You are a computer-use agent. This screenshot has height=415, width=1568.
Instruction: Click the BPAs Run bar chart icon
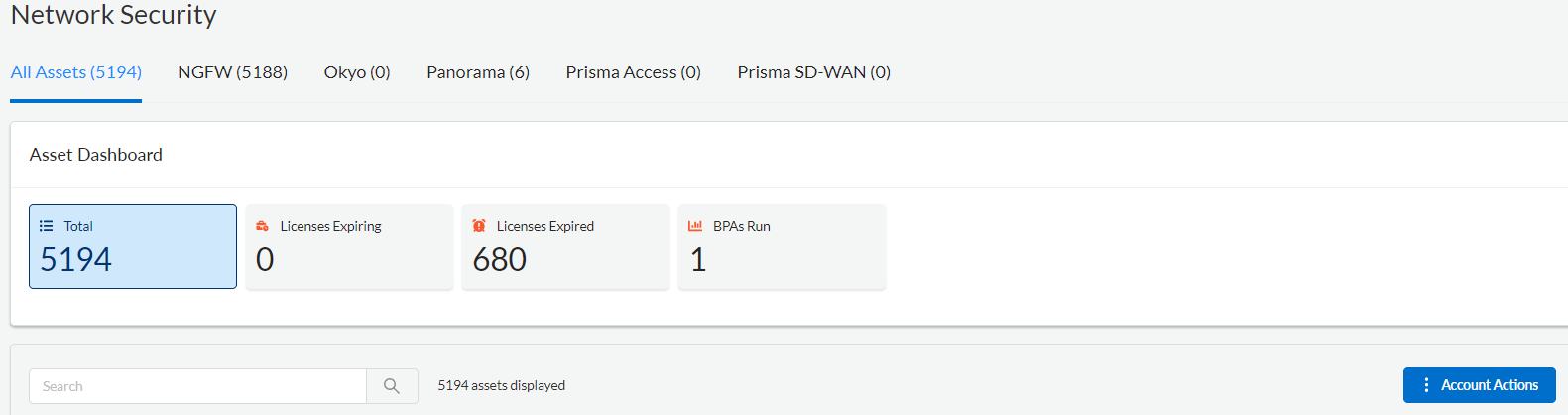[695, 226]
